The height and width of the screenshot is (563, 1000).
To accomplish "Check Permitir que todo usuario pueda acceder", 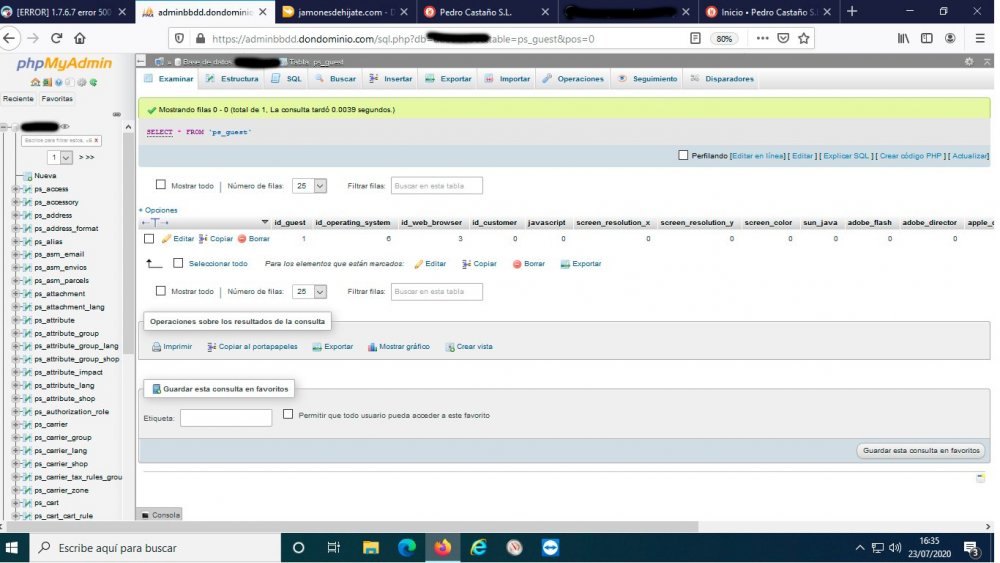I will (288, 414).
